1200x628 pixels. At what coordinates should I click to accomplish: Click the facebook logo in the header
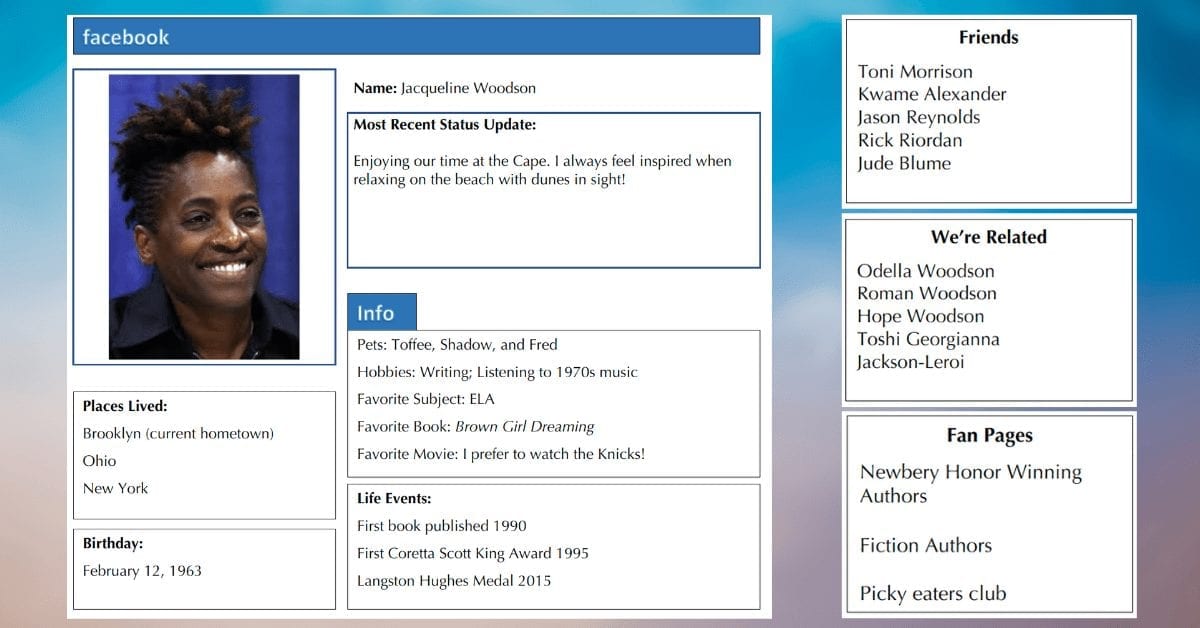point(124,37)
